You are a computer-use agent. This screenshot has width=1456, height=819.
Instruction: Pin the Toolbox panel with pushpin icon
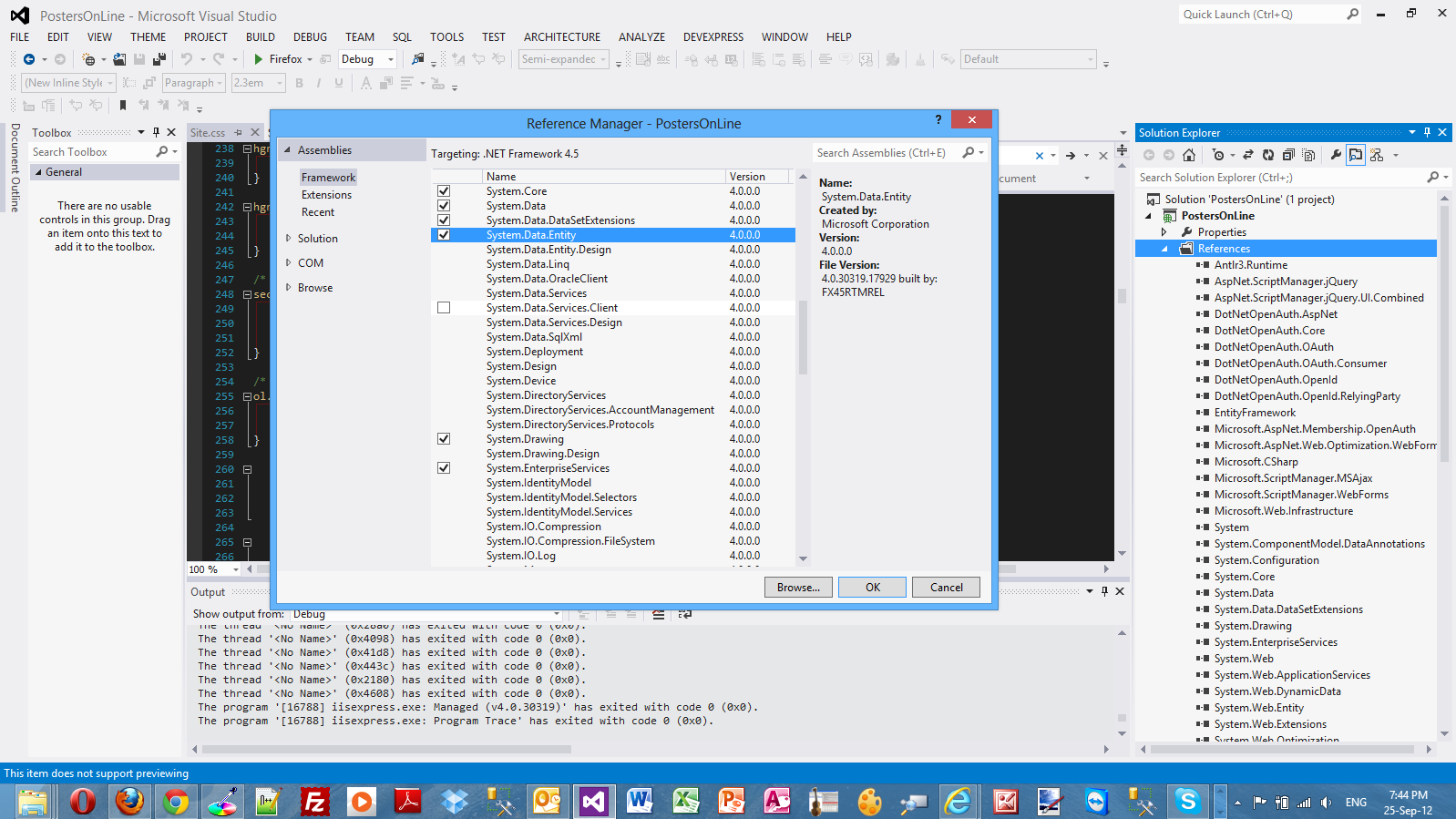pyautogui.click(x=156, y=133)
